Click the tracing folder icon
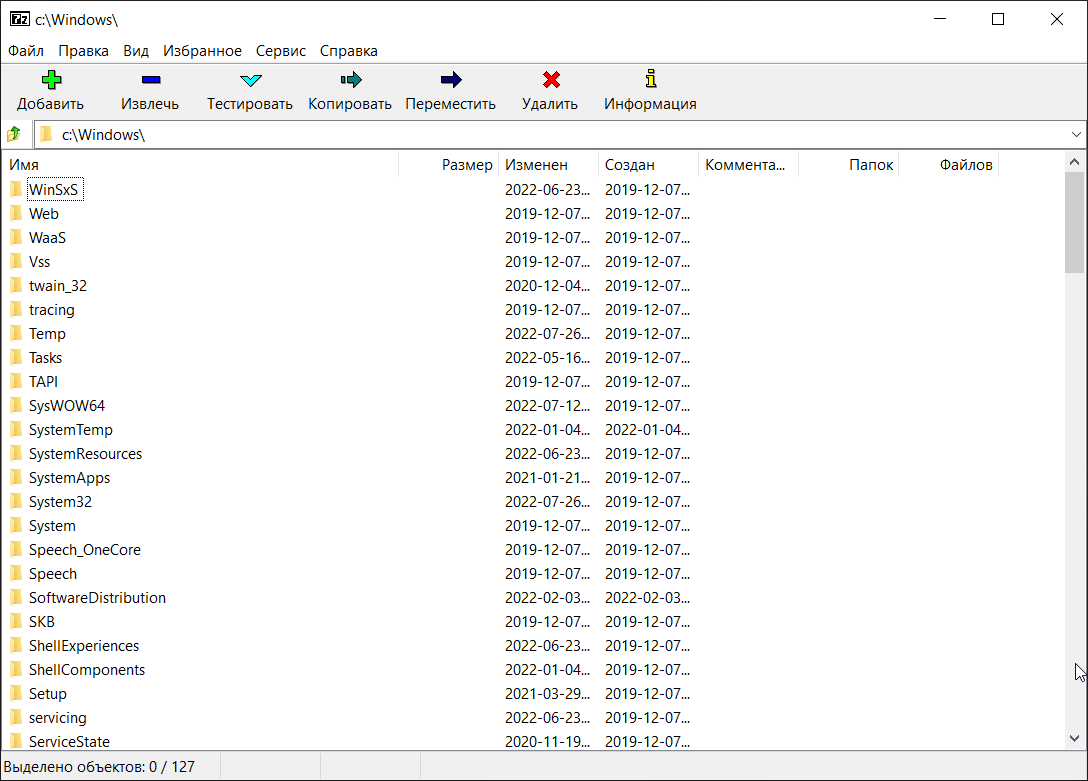 tap(17, 309)
